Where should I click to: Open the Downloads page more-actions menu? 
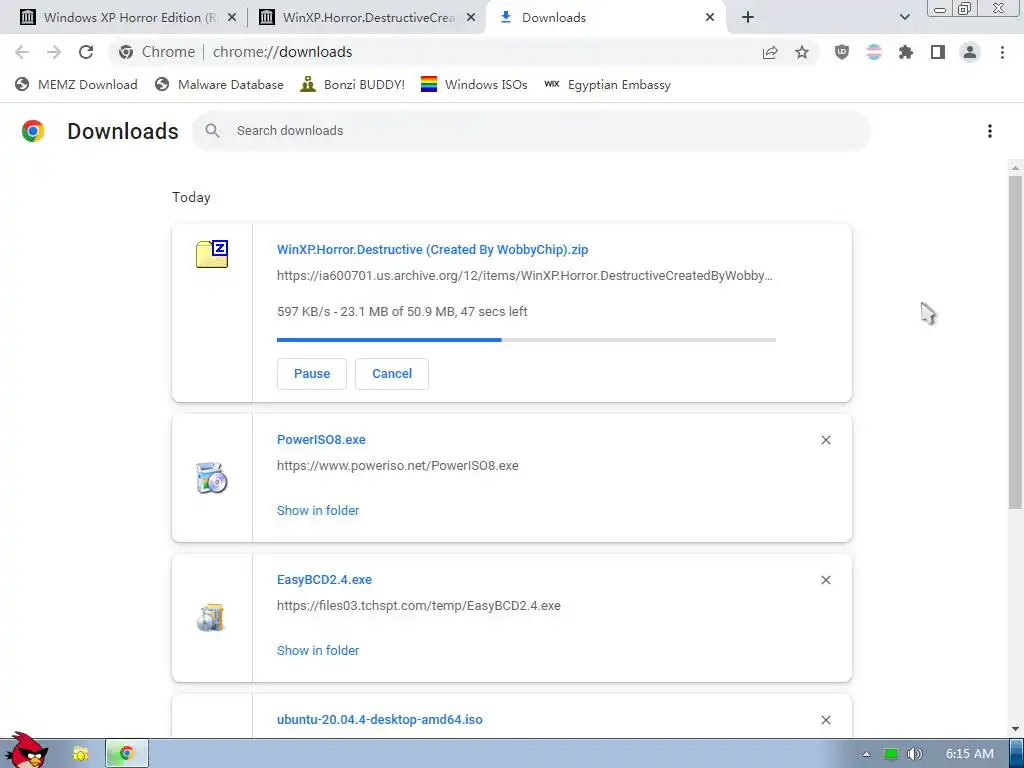990,131
